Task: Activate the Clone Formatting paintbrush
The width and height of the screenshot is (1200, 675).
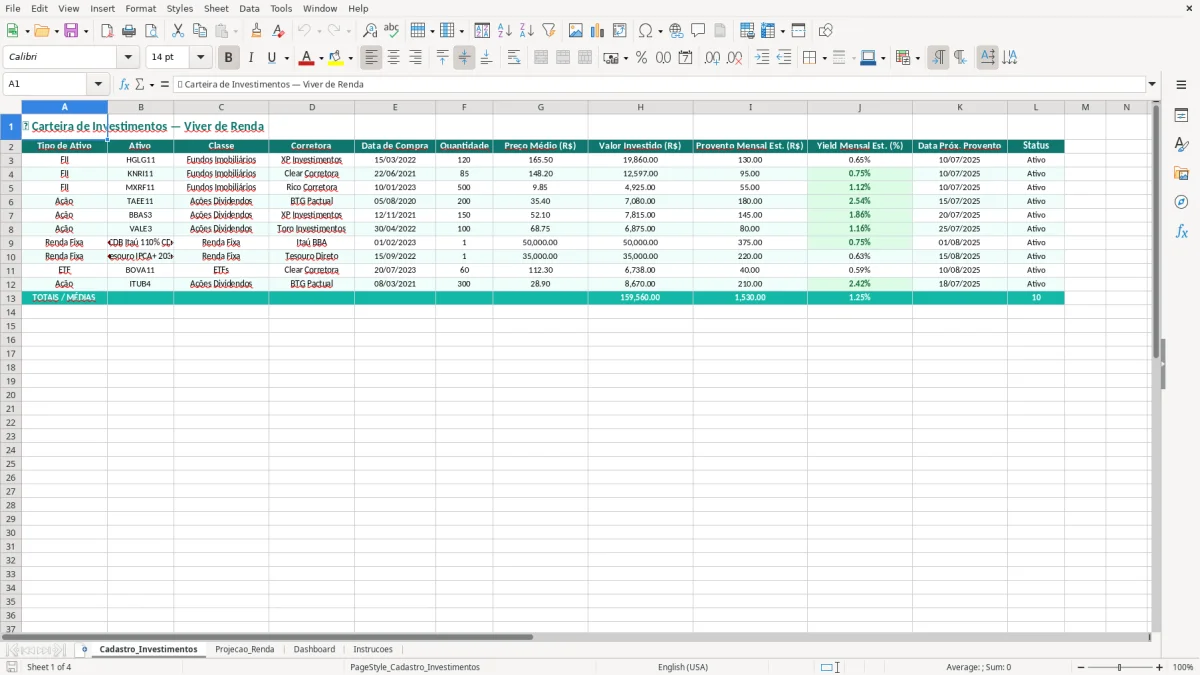Action: (257, 31)
